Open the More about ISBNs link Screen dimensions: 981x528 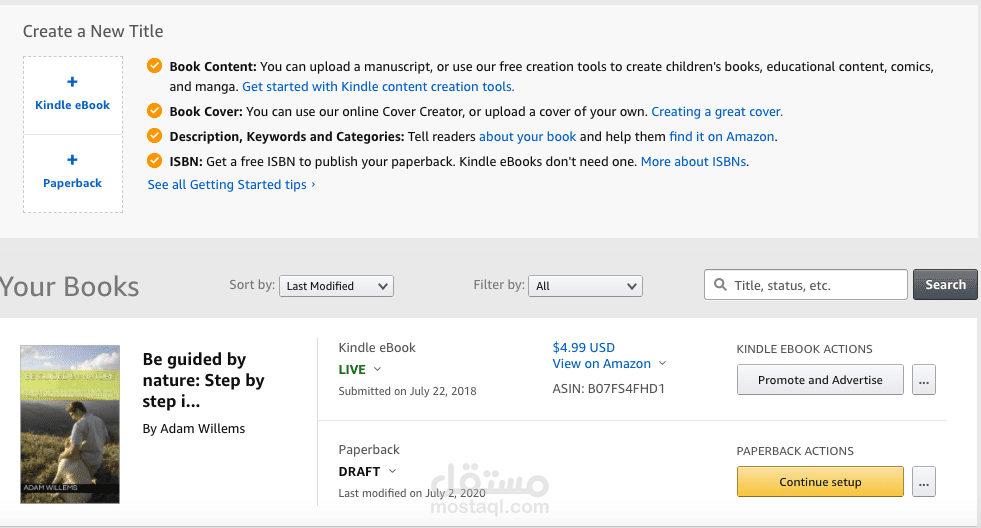(x=693, y=161)
